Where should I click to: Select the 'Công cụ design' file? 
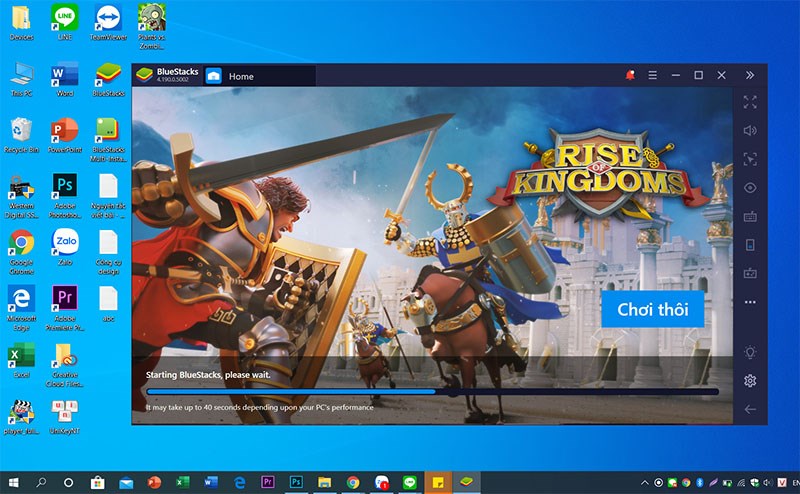(x=108, y=252)
